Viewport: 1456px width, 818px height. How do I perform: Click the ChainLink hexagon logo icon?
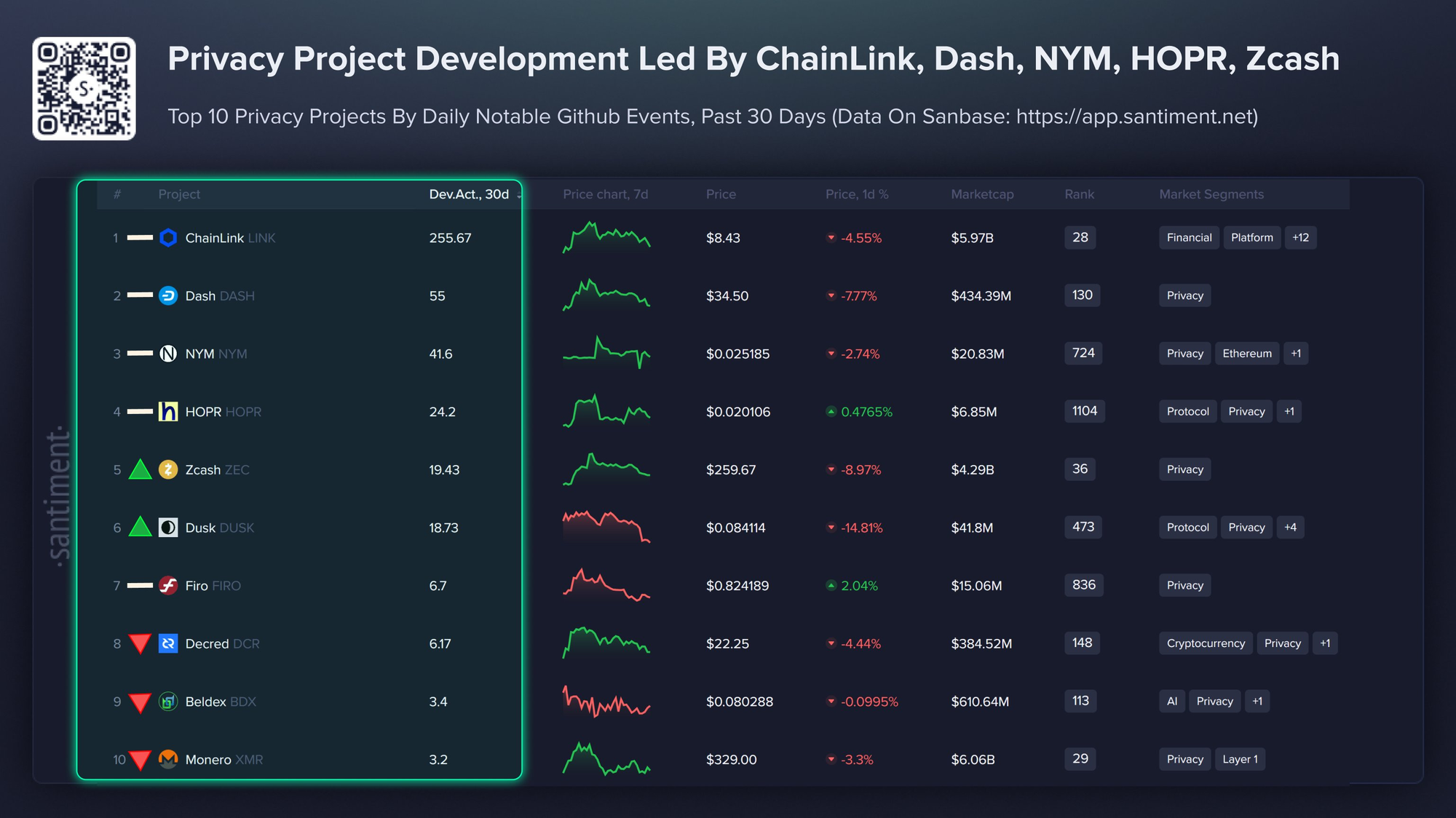tap(168, 238)
